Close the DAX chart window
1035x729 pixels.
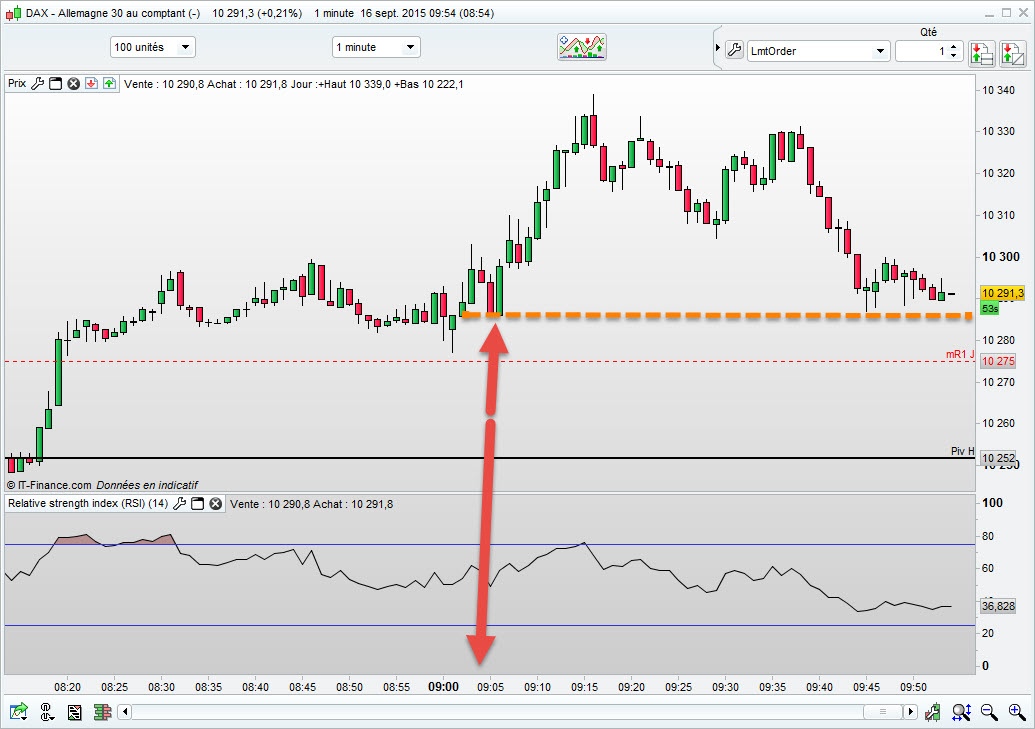1023,13
